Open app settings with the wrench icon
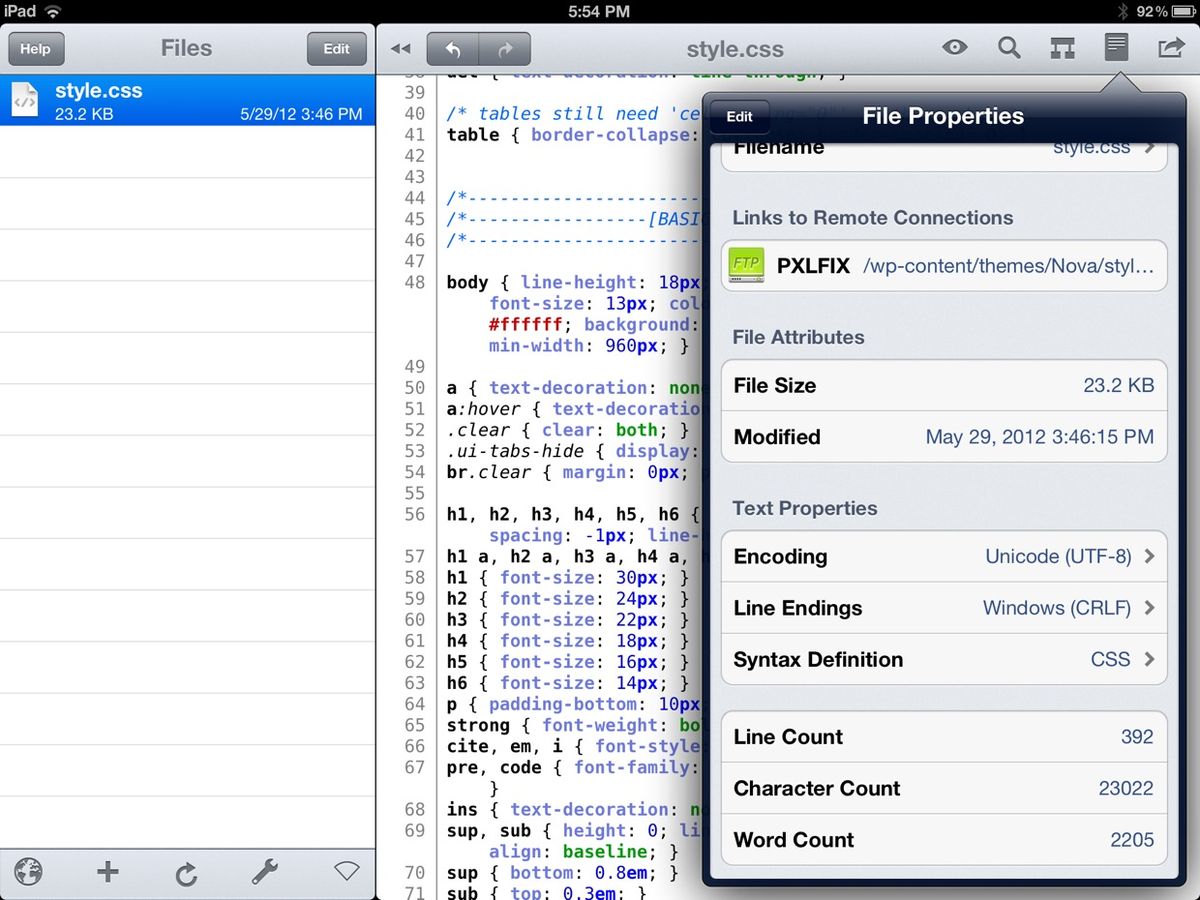Viewport: 1200px width, 900px height. coord(265,871)
